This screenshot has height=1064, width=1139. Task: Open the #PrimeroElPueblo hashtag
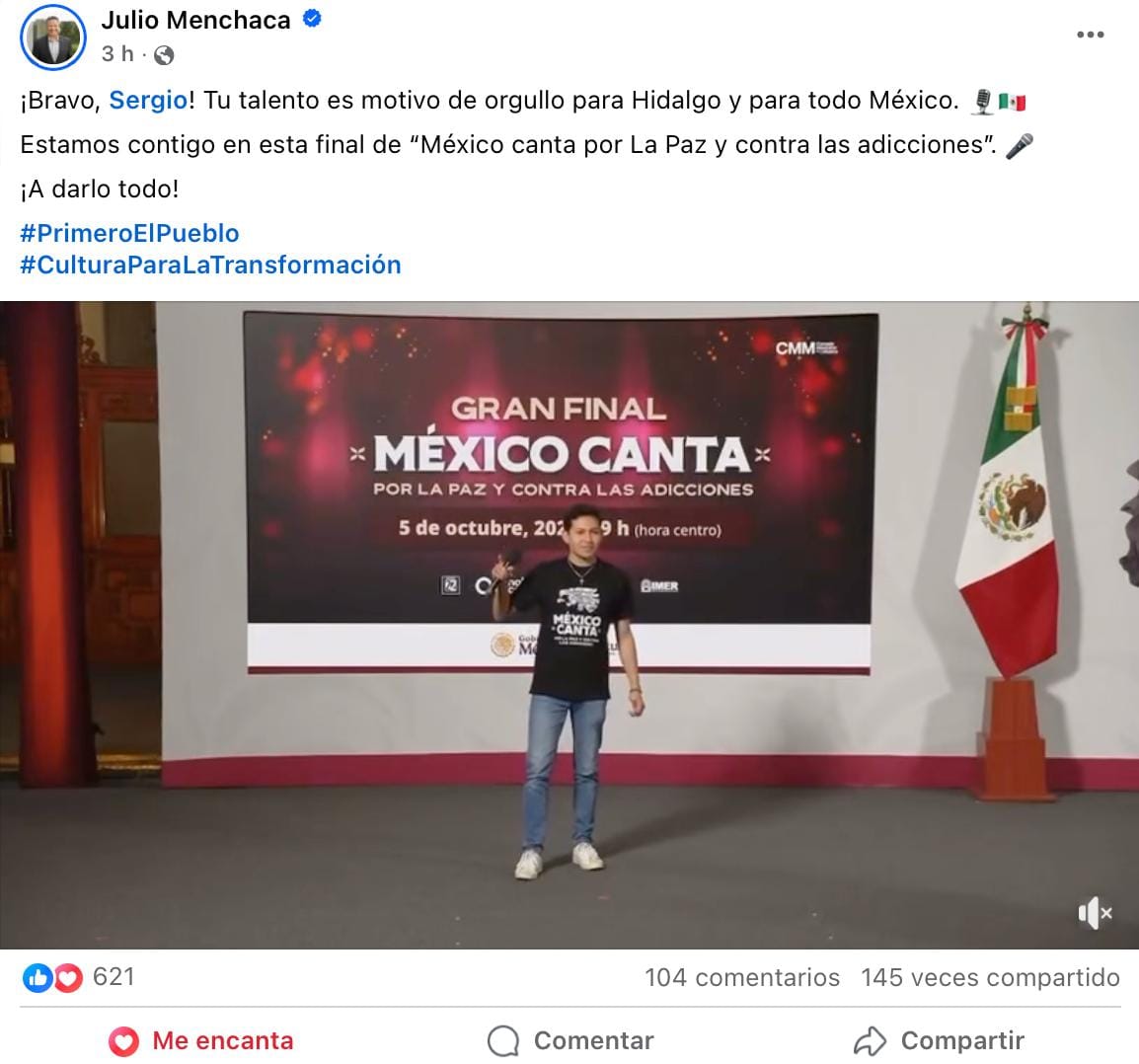pos(129,233)
